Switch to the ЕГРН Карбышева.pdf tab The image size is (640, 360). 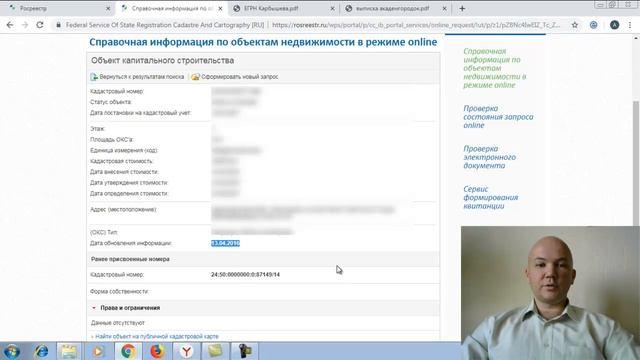coord(284,8)
